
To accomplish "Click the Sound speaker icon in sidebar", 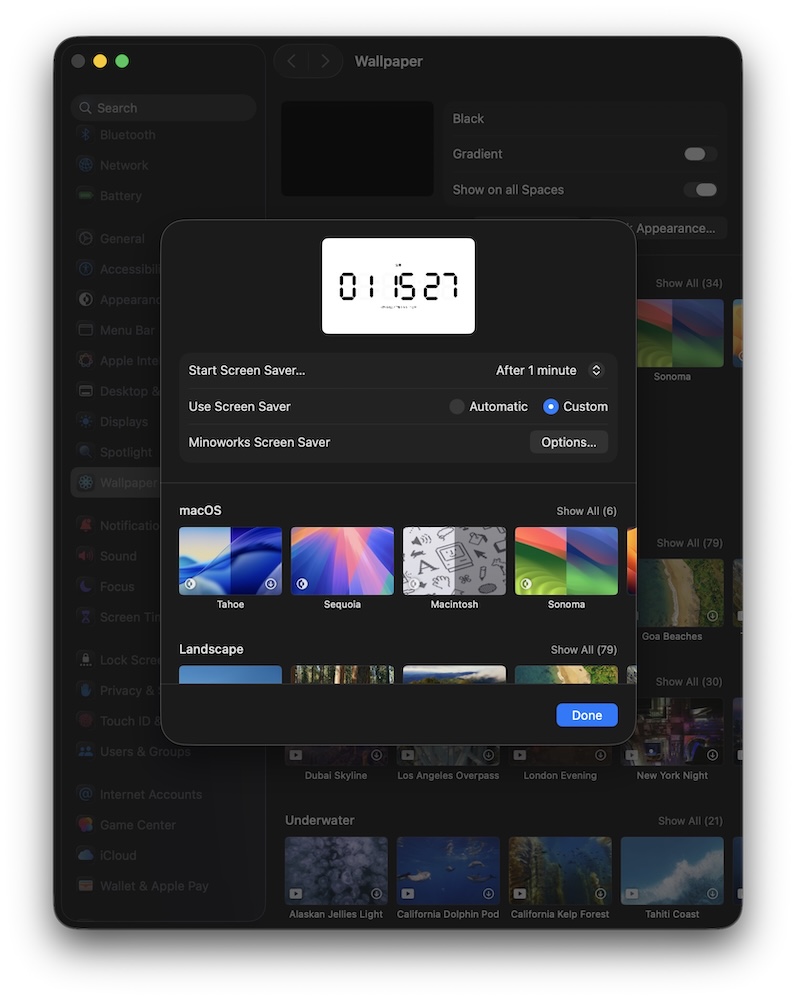I will pos(86,556).
